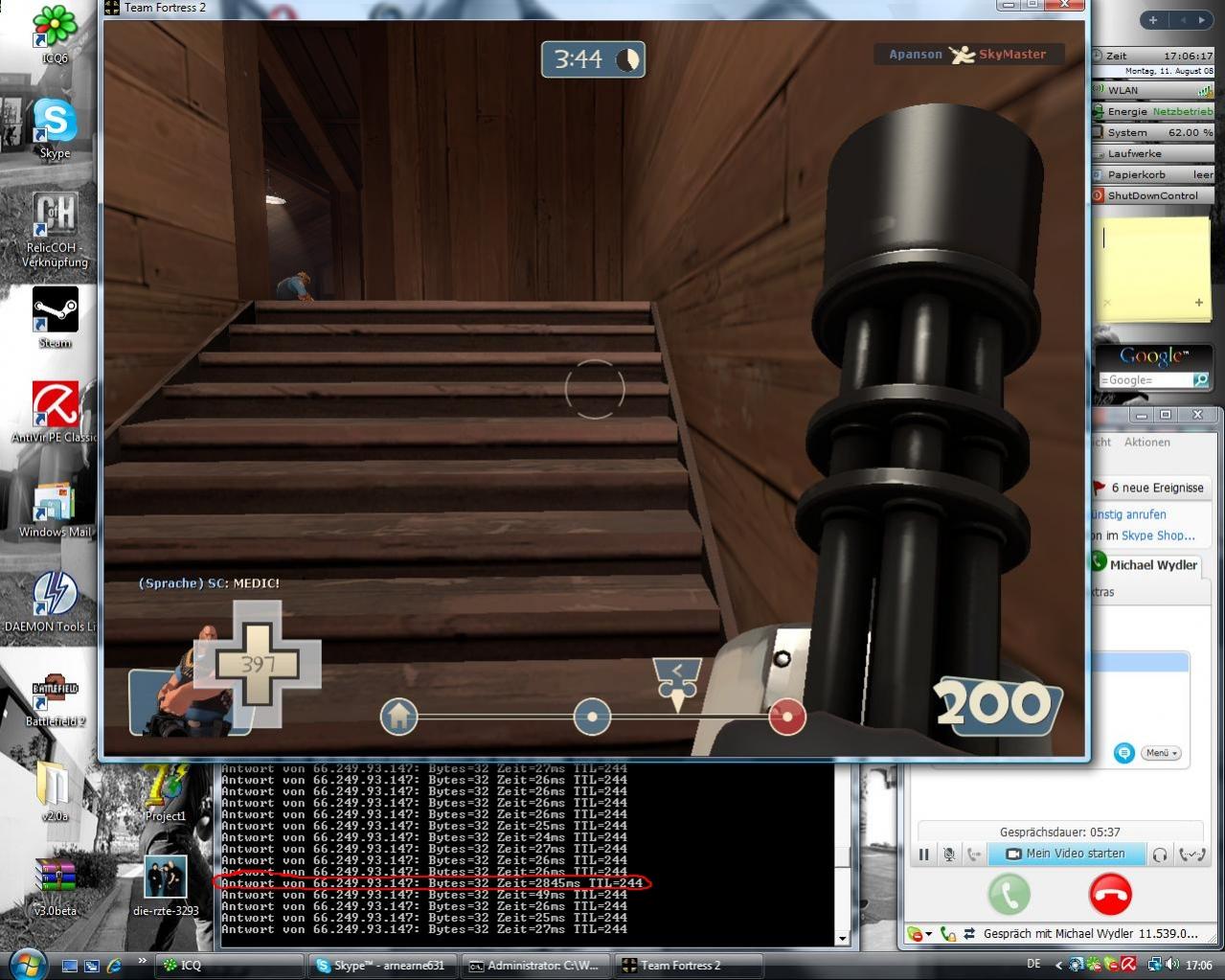Click the call transfer phone icon in Skype
Viewport: 1225px width, 980px height.
974,854
